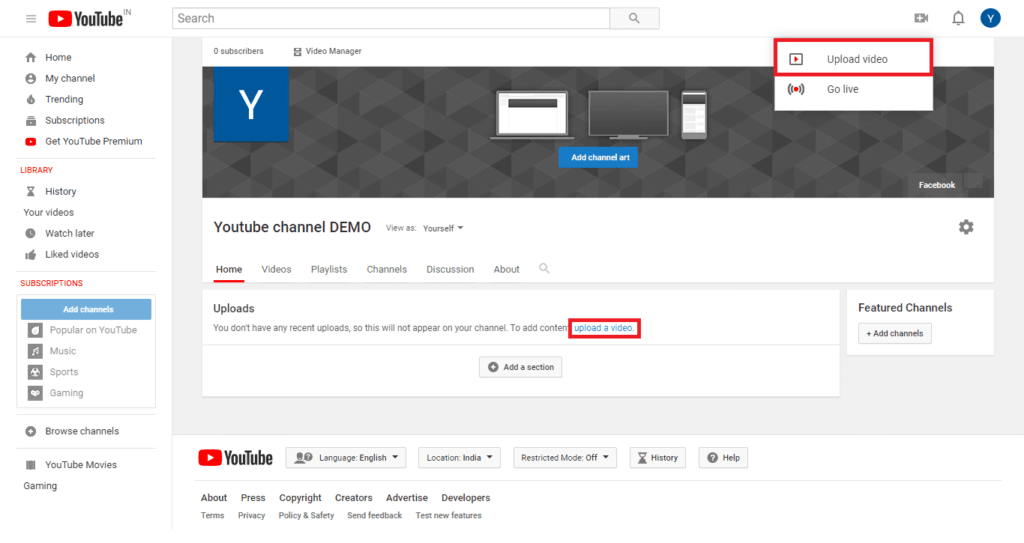This screenshot has height=543, width=1024.
Task: Click the footer About link
Action: (214, 498)
